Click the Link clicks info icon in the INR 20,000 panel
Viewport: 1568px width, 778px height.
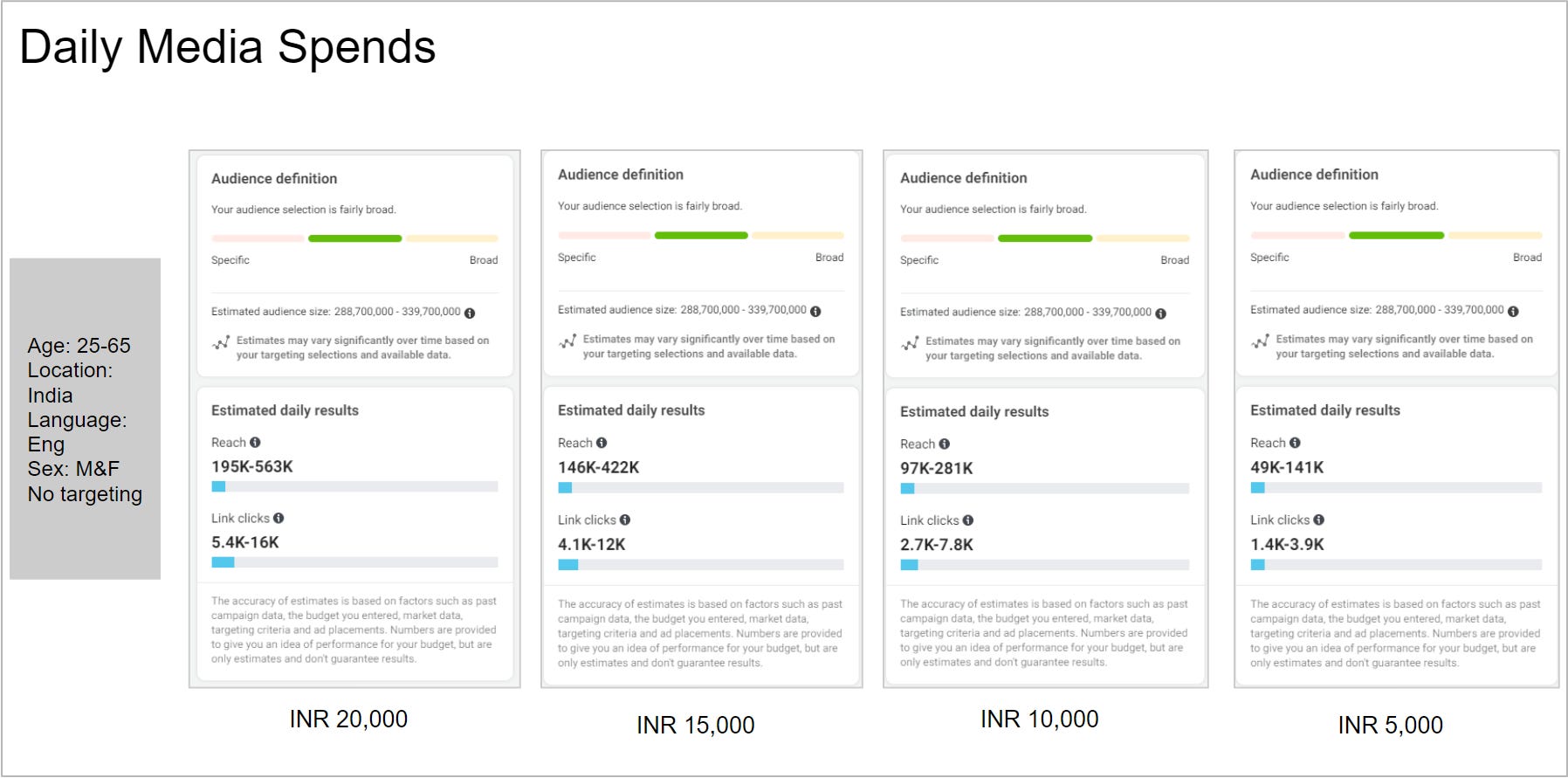[279, 518]
